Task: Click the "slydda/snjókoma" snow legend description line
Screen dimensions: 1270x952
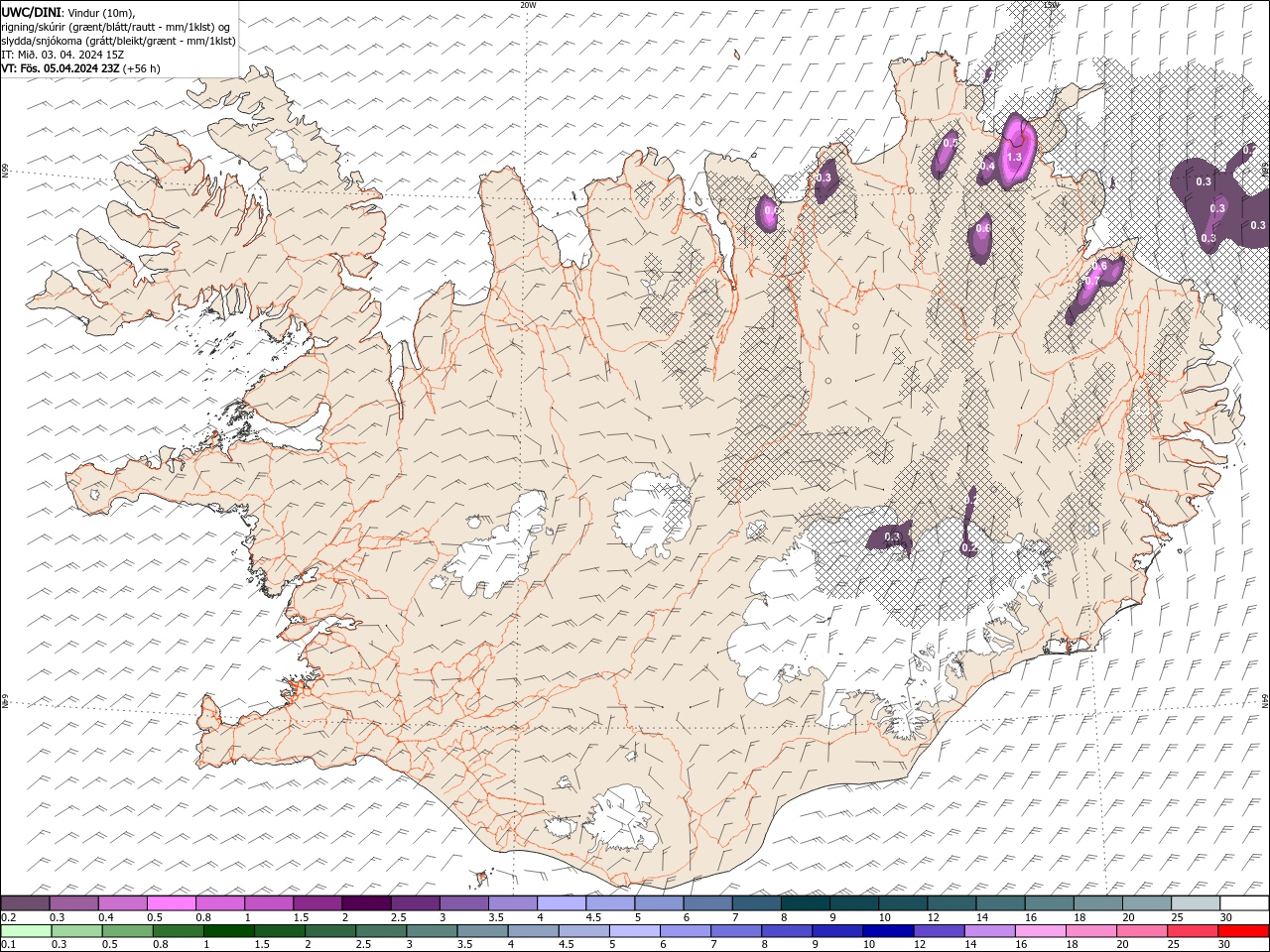Action: 119,41
